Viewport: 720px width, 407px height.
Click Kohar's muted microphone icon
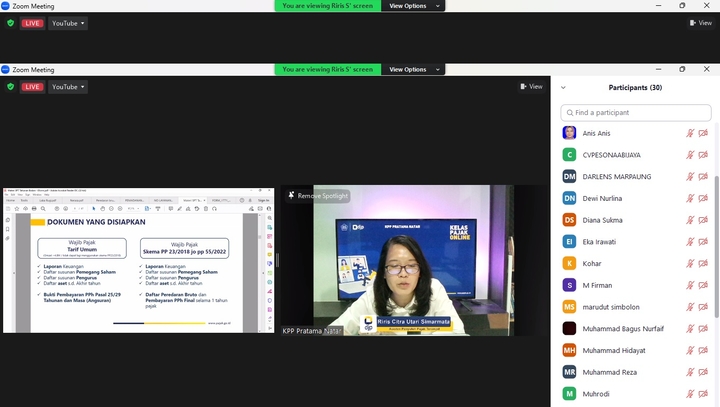(690, 263)
